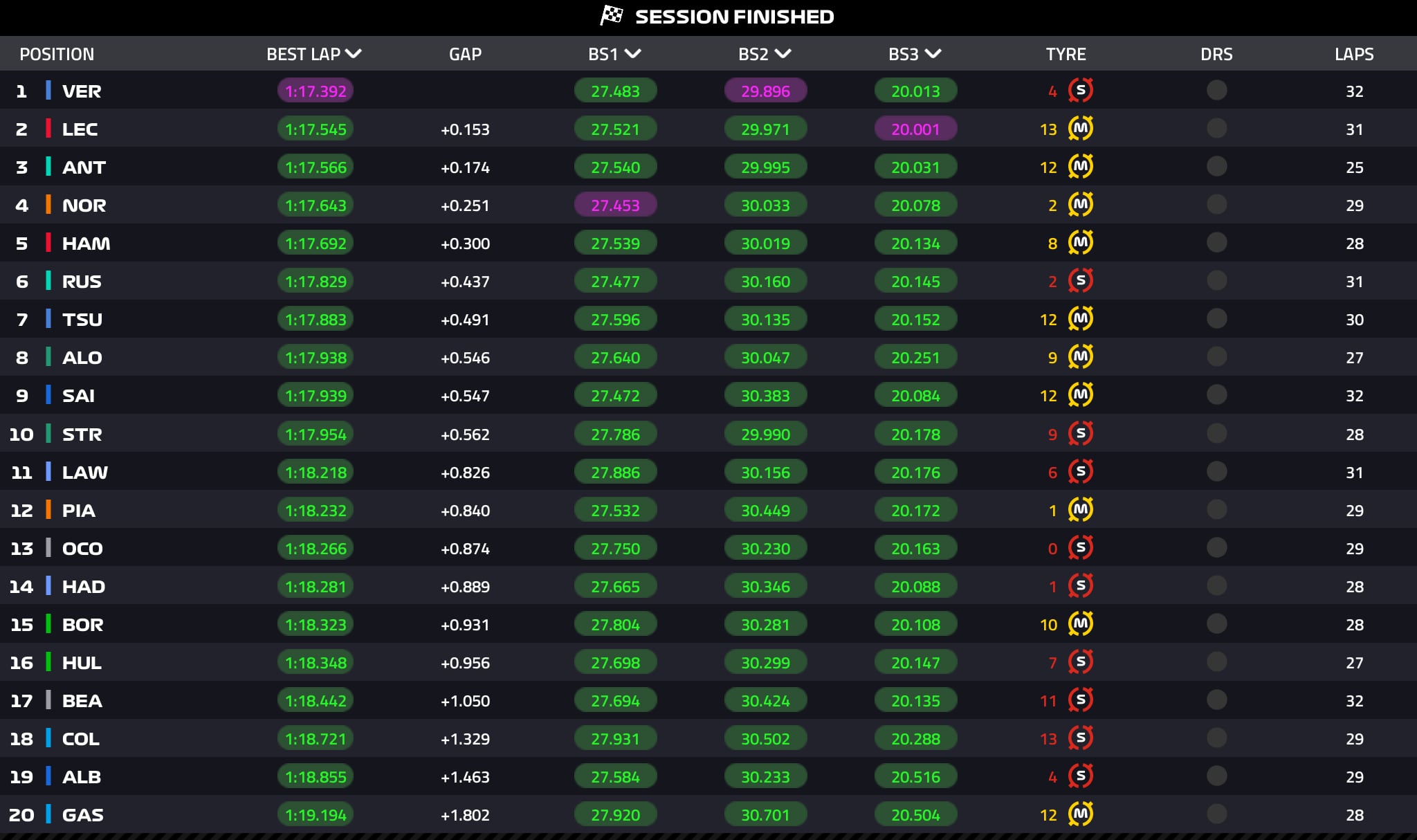This screenshot has height=840, width=1417.
Task: Click VER's soft tyre compound icon
Action: coord(1080,91)
